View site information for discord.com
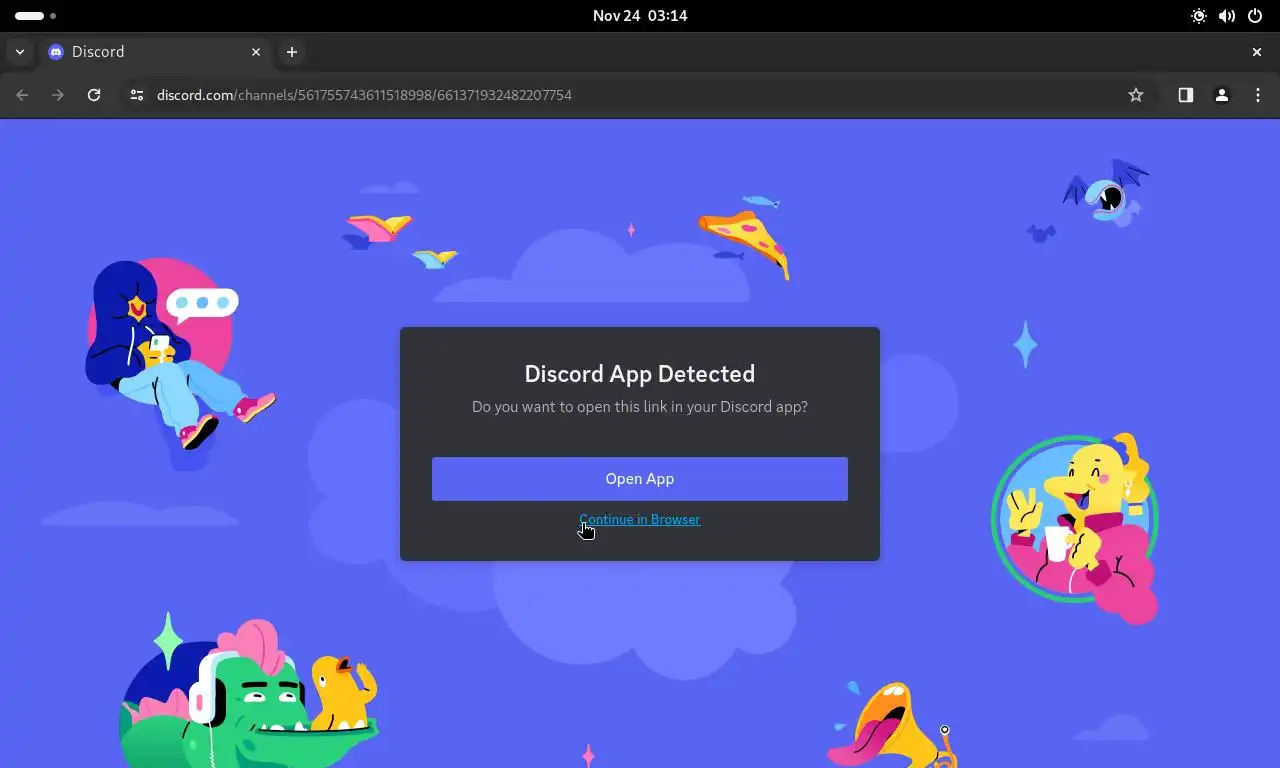Screen dimensions: 1280x768 pyautogui.click(x=137, y=95)
